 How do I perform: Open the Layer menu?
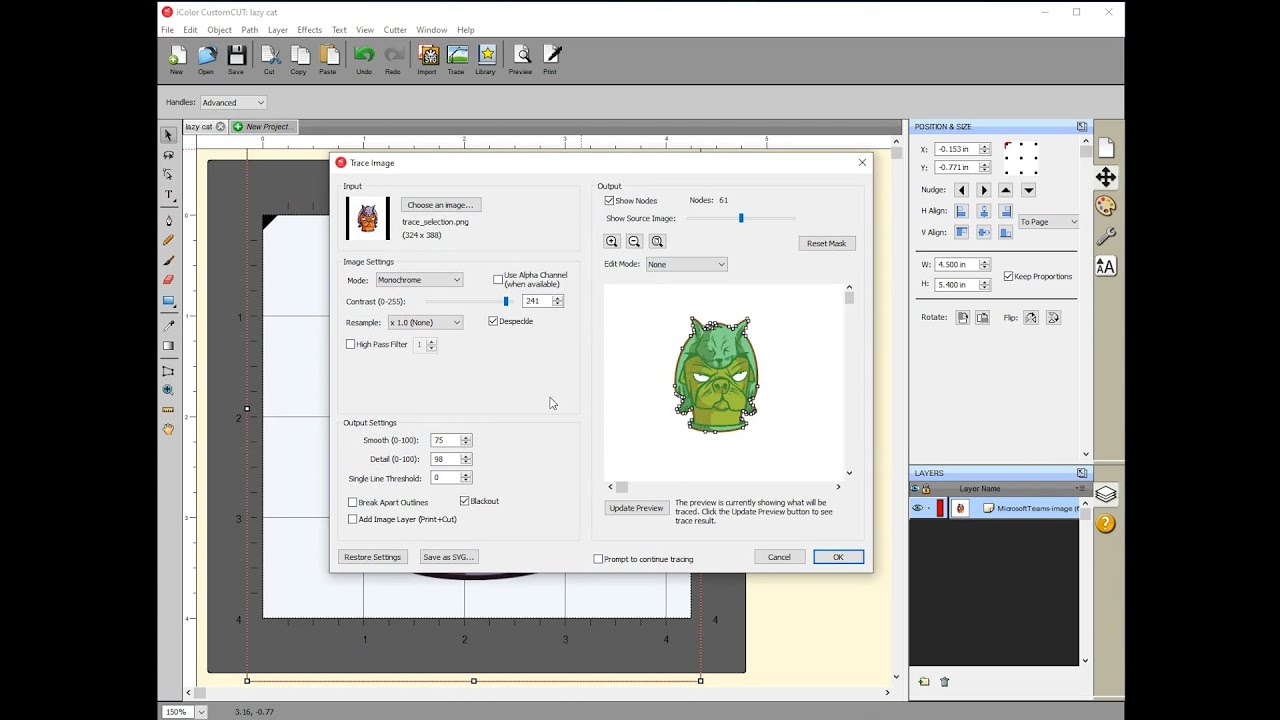pos(278,30)
